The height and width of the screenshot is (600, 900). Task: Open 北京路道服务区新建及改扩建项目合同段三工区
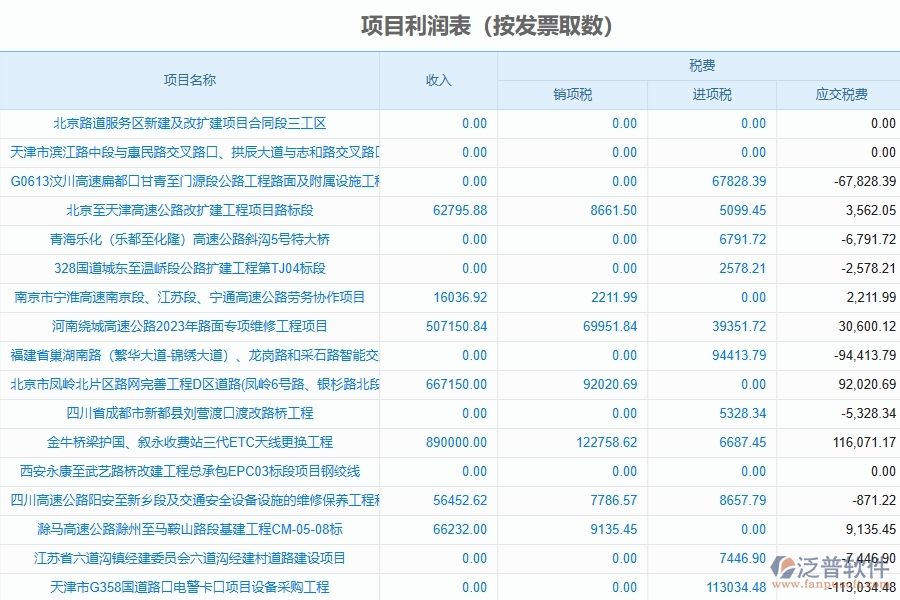192,123
